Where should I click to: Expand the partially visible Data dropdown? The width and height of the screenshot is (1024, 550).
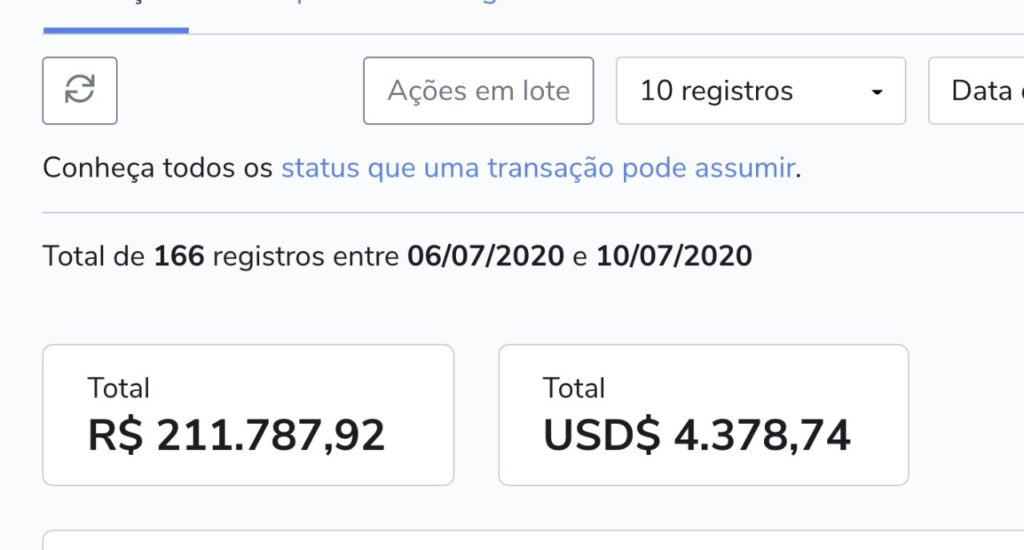tap(976, 90)
